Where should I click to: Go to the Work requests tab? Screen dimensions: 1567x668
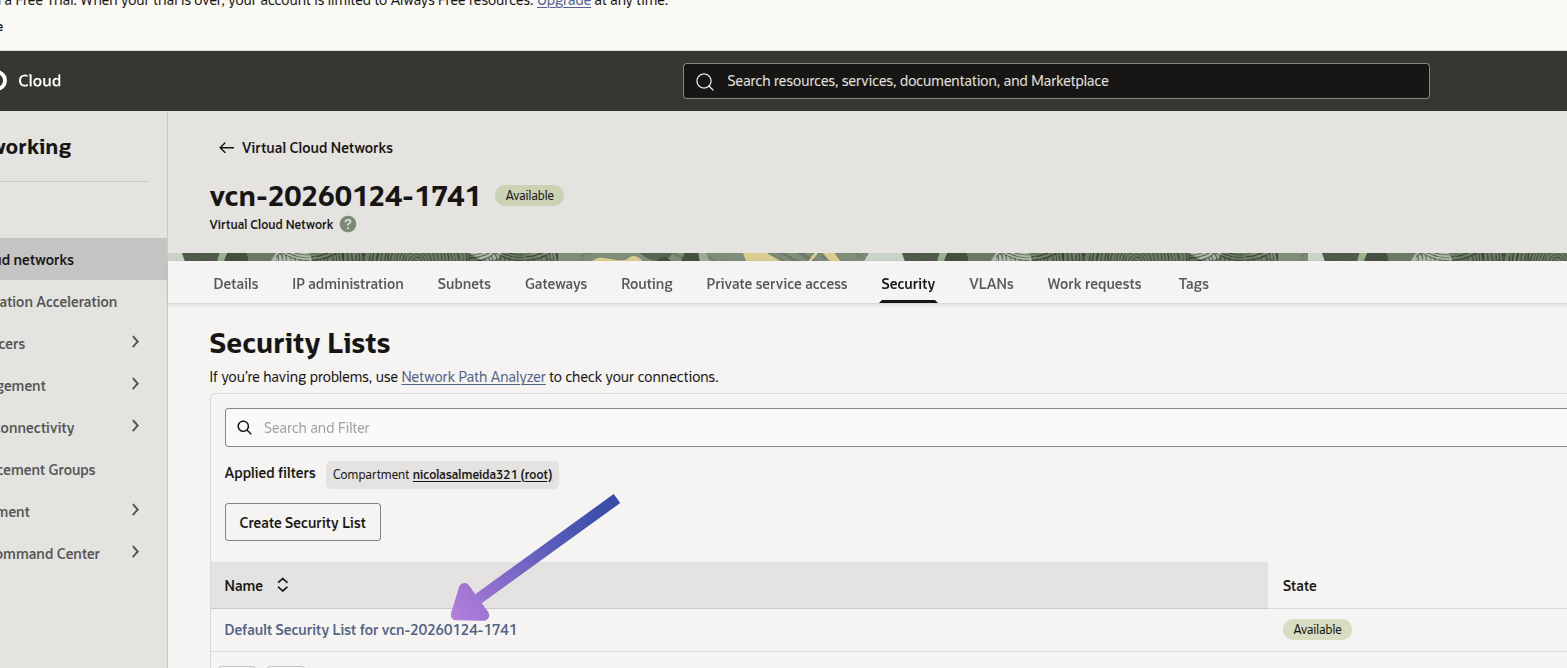(1094, 284)
